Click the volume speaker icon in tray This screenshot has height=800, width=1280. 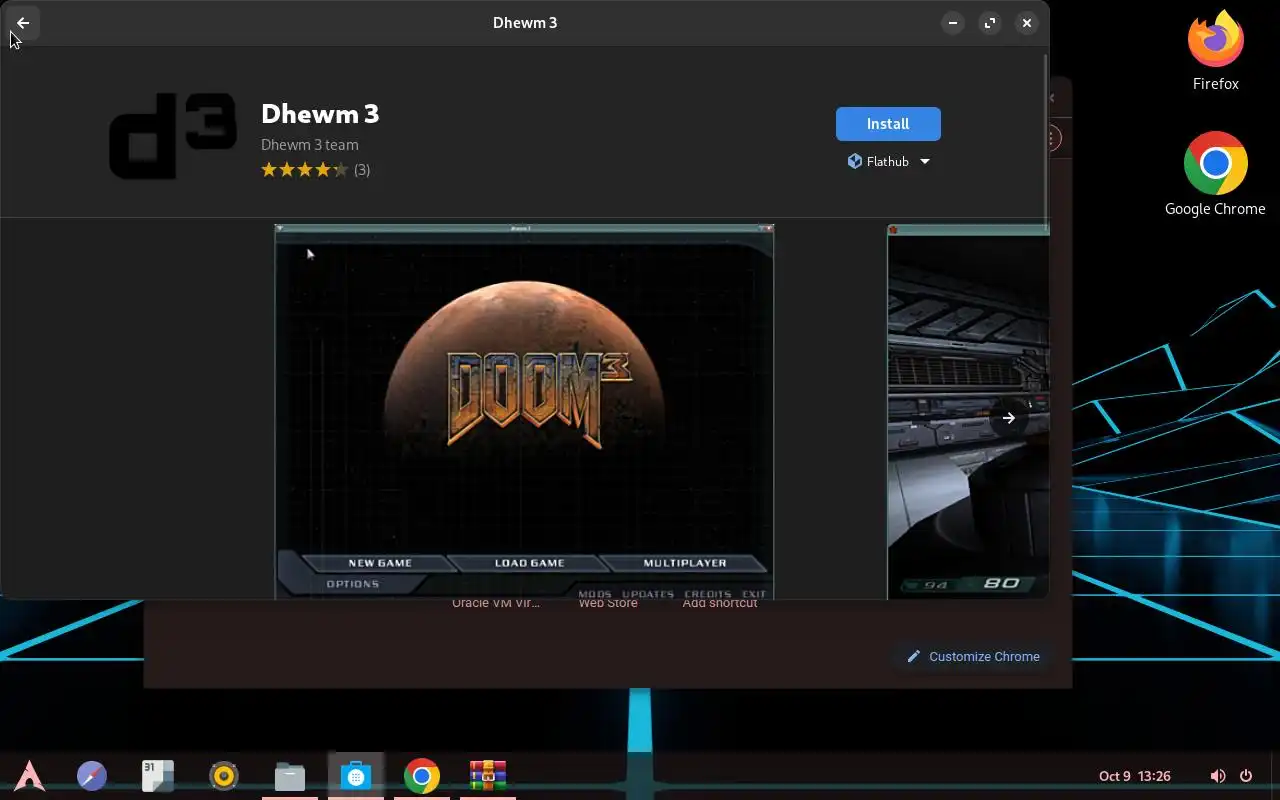1217,776
